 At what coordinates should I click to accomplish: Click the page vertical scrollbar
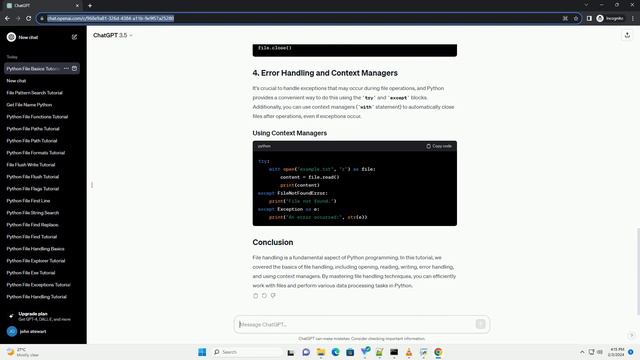click(x=637, y=271)
